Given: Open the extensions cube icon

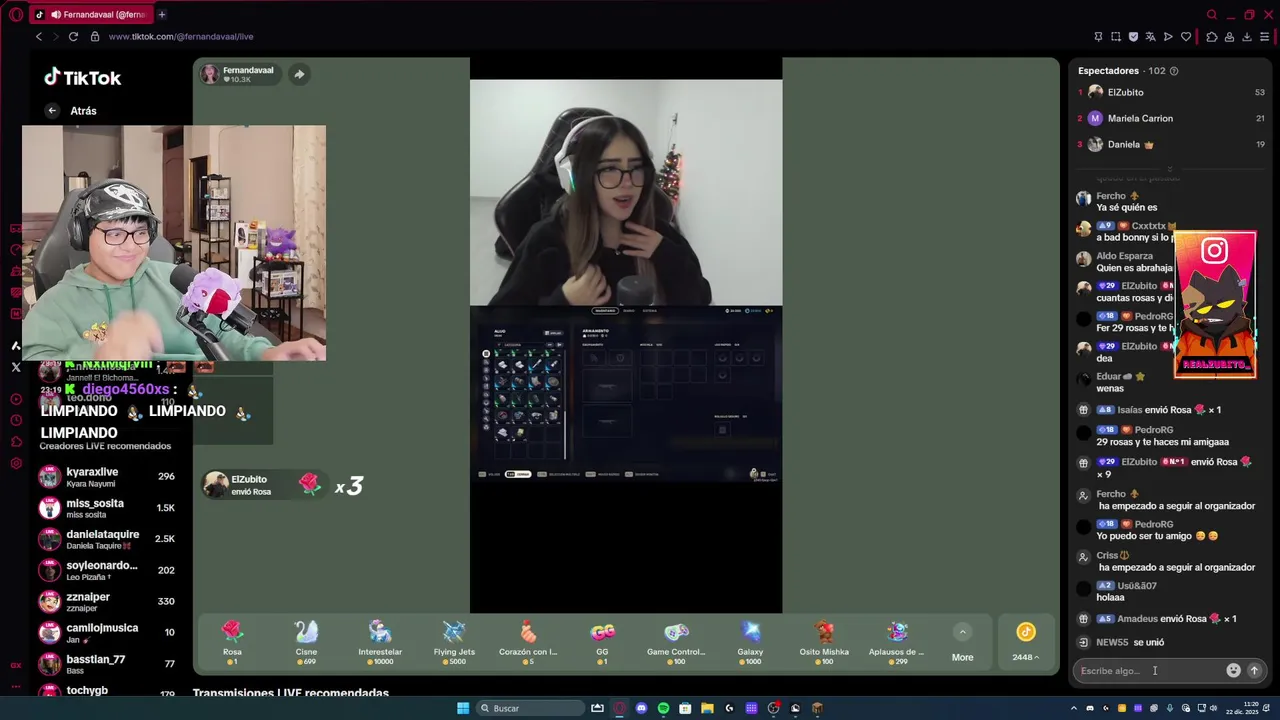Looking at the screenshot, I should pos(1212,37).
